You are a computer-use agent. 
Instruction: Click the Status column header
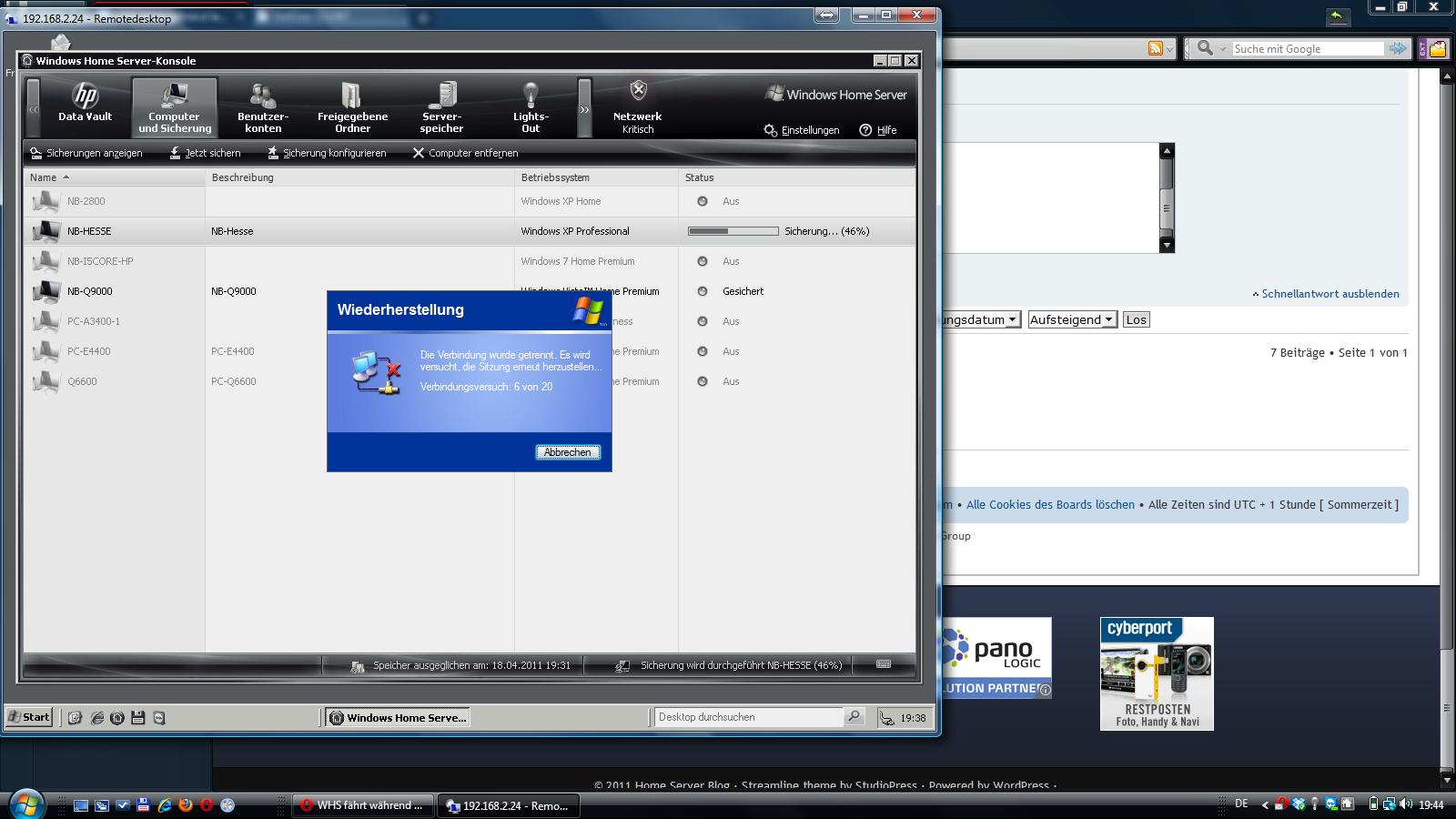point(796,177)
